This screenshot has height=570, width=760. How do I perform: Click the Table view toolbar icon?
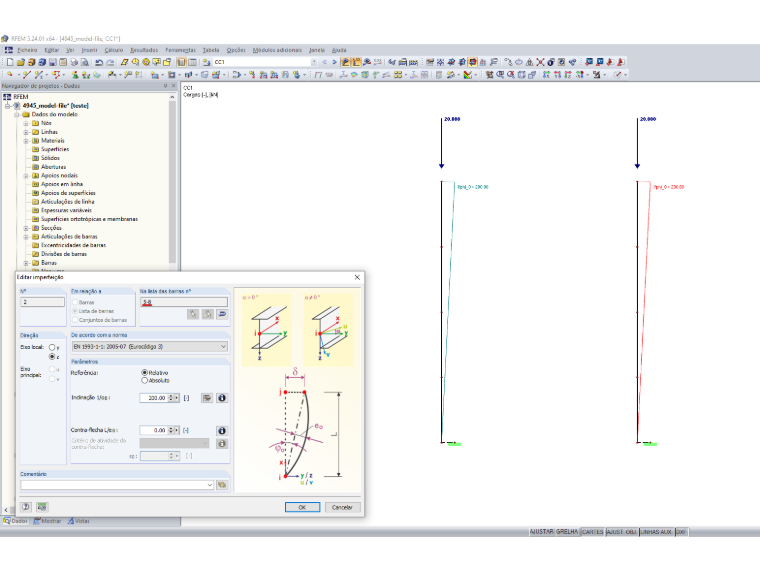[192, 62]
